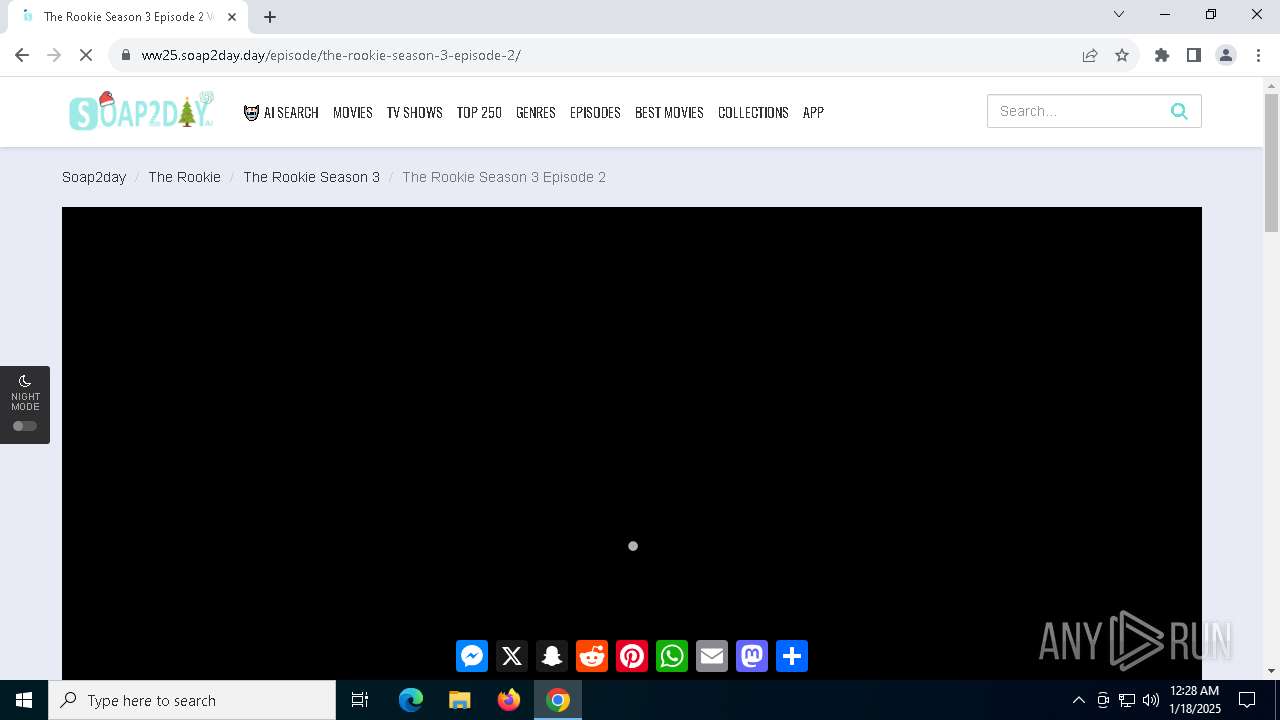Open the browser share page icon
This screenshot has height=720, width=1280.
coord(1090,55)
